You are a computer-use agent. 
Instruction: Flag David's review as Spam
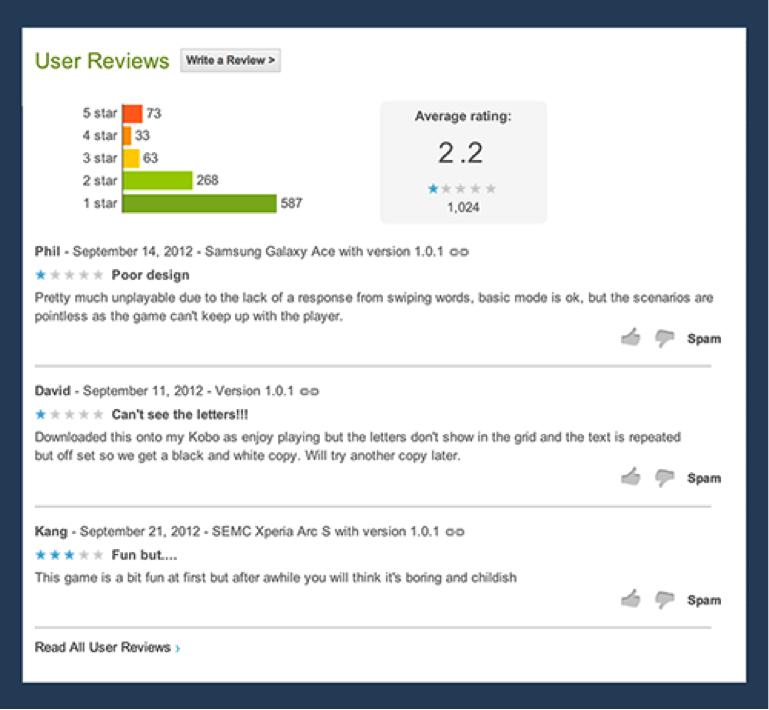(703, 478)
